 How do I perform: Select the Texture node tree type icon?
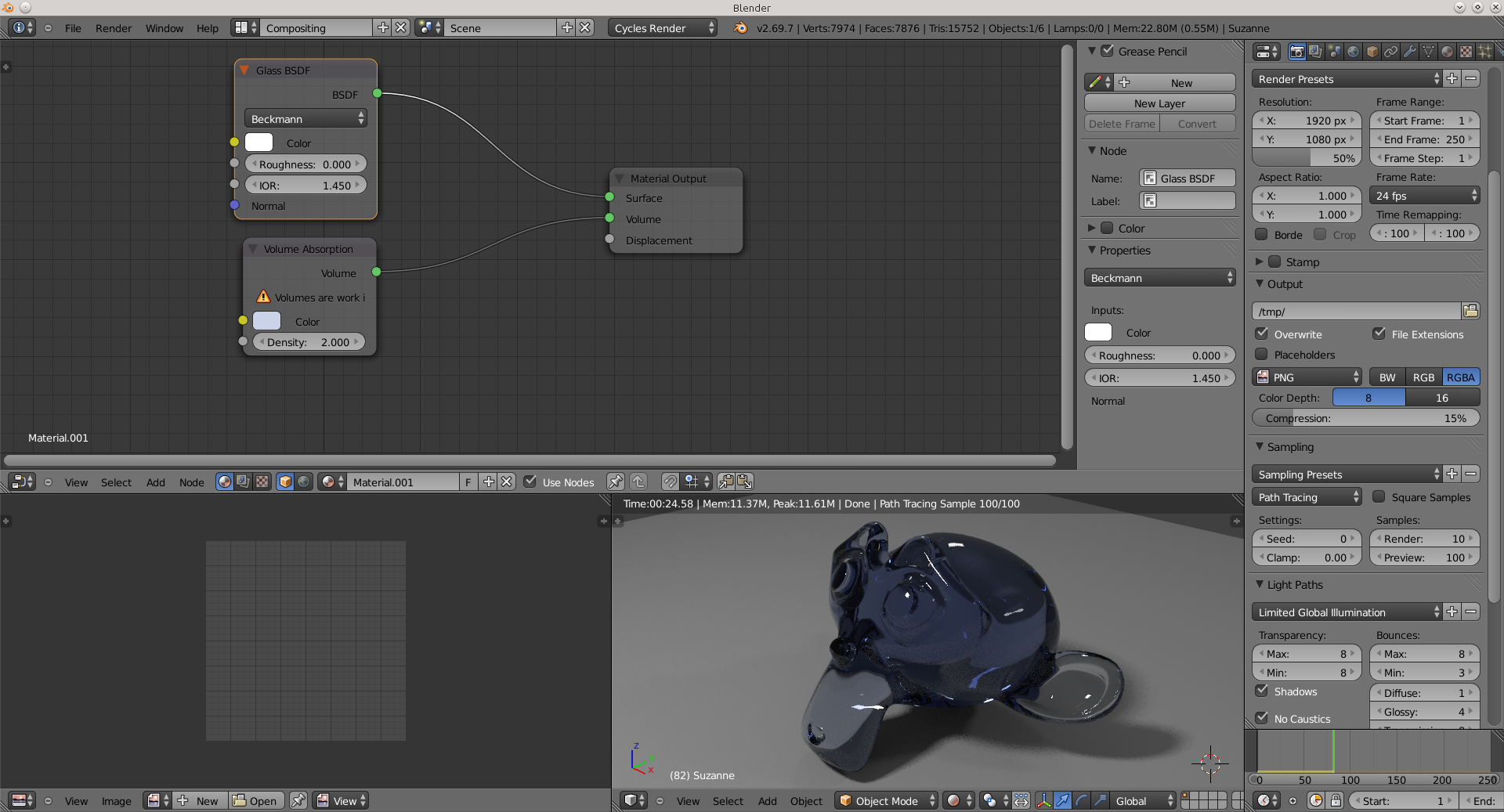262,482
